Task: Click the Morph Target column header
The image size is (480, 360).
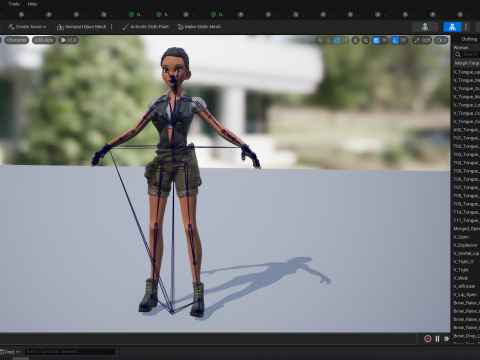Action: click(467, 63)
